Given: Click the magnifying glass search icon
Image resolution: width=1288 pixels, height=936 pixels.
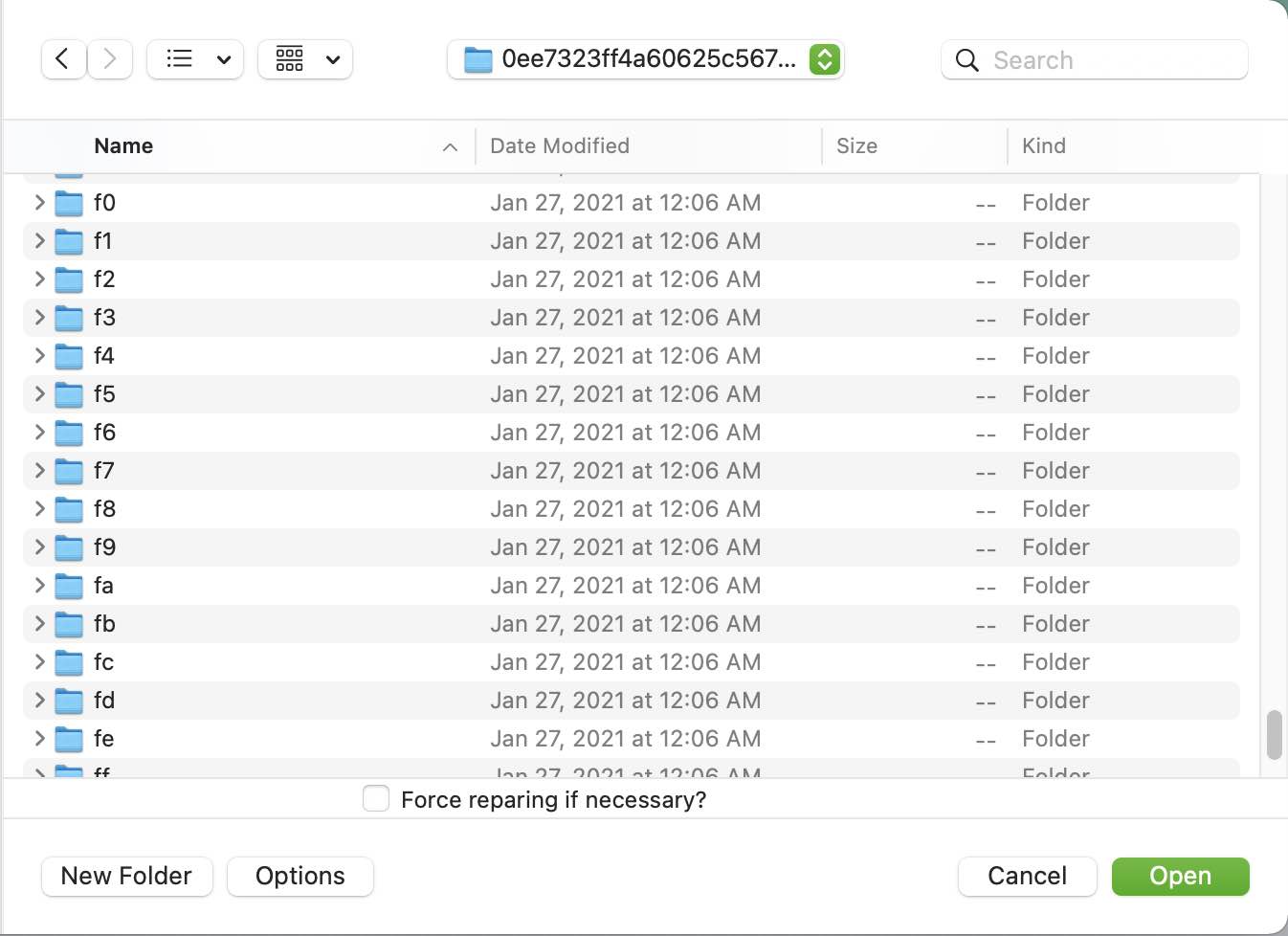Looking at the screenshot, I should pos(967,60).
